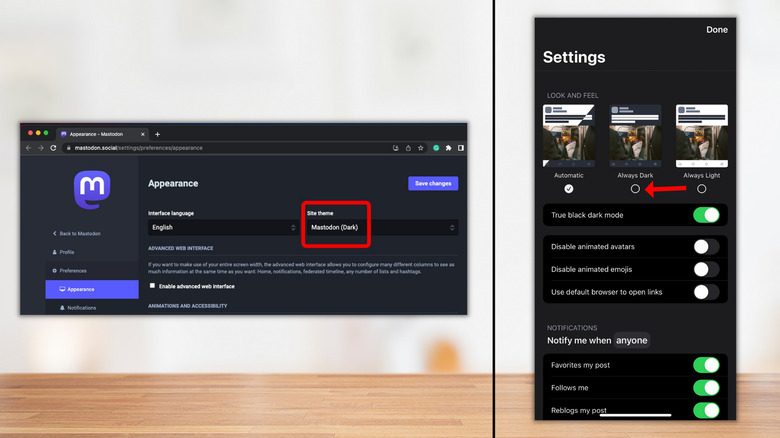Screen dimensions: 780x438
Task: Click the share icon in address bar
Action: pyautogui.click(x=408, y=148)
